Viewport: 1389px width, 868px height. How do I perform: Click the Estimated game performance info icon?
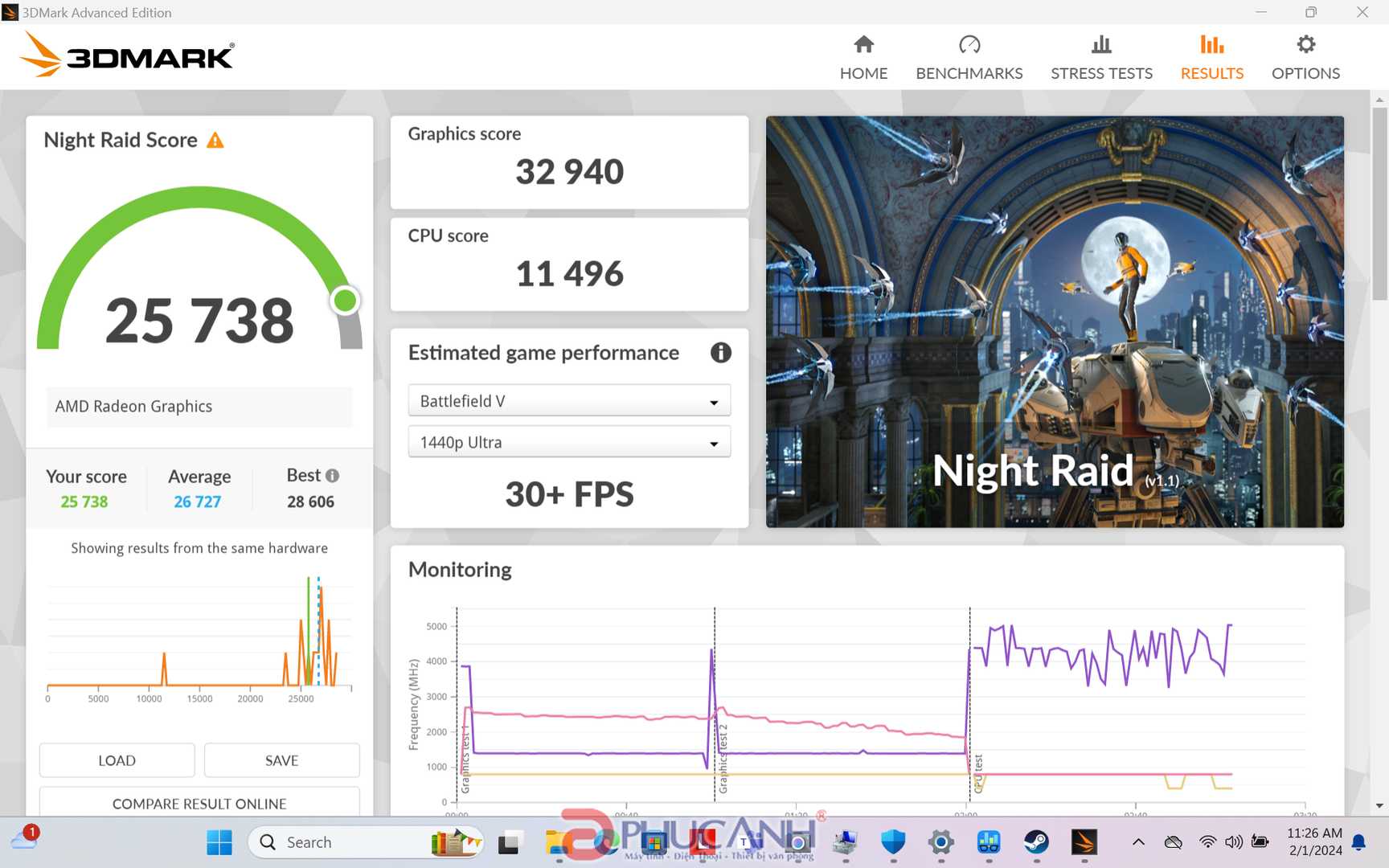tap(720, 353)
